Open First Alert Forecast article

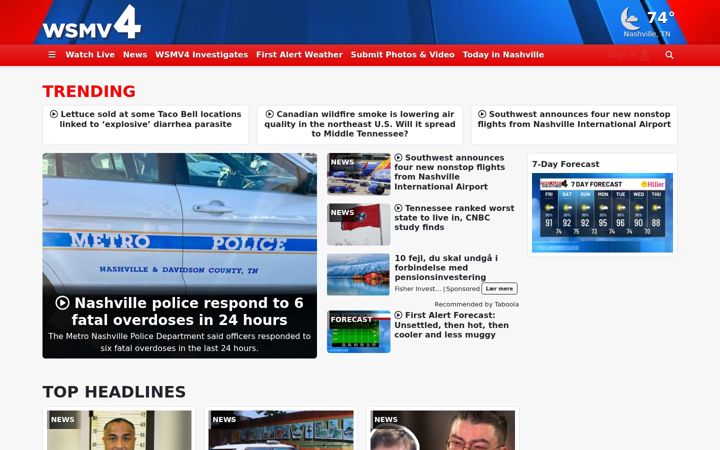(x=451, y=325)
